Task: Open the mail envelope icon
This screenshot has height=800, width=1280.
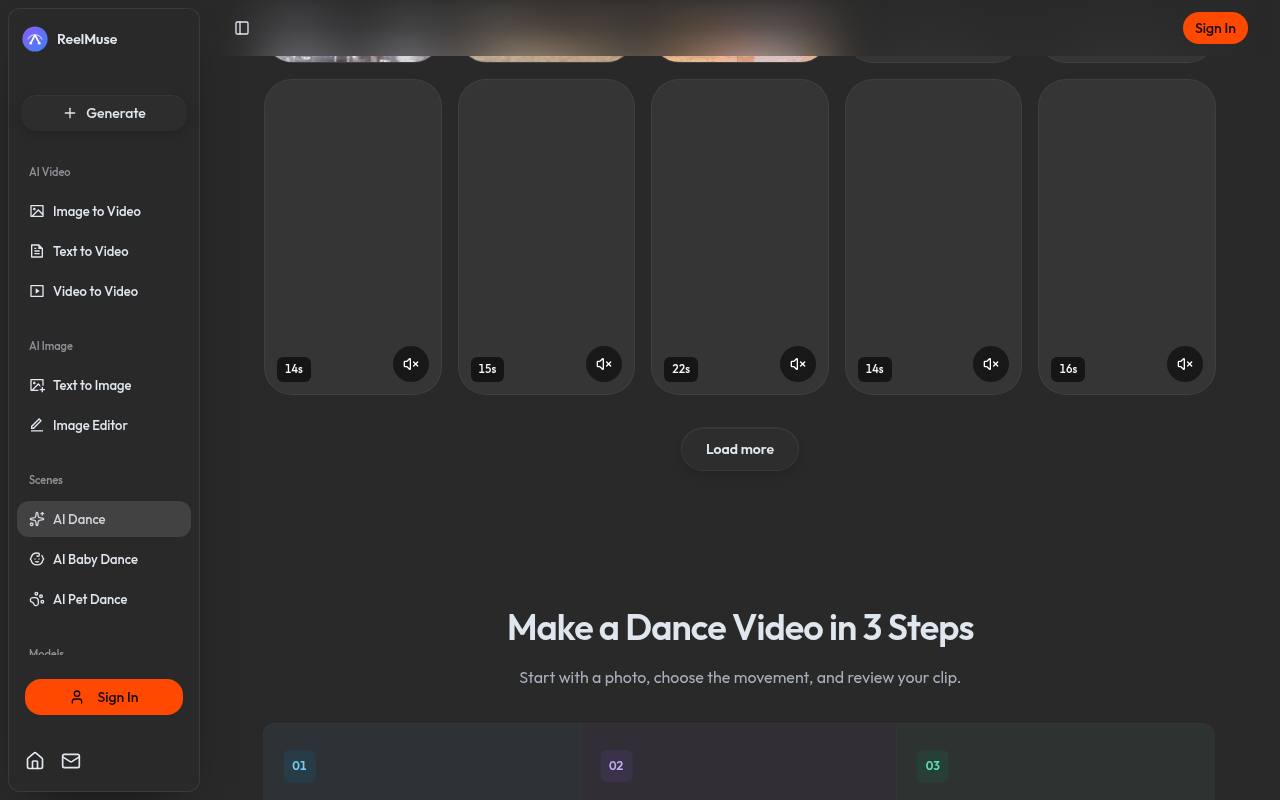Action: 71,761
